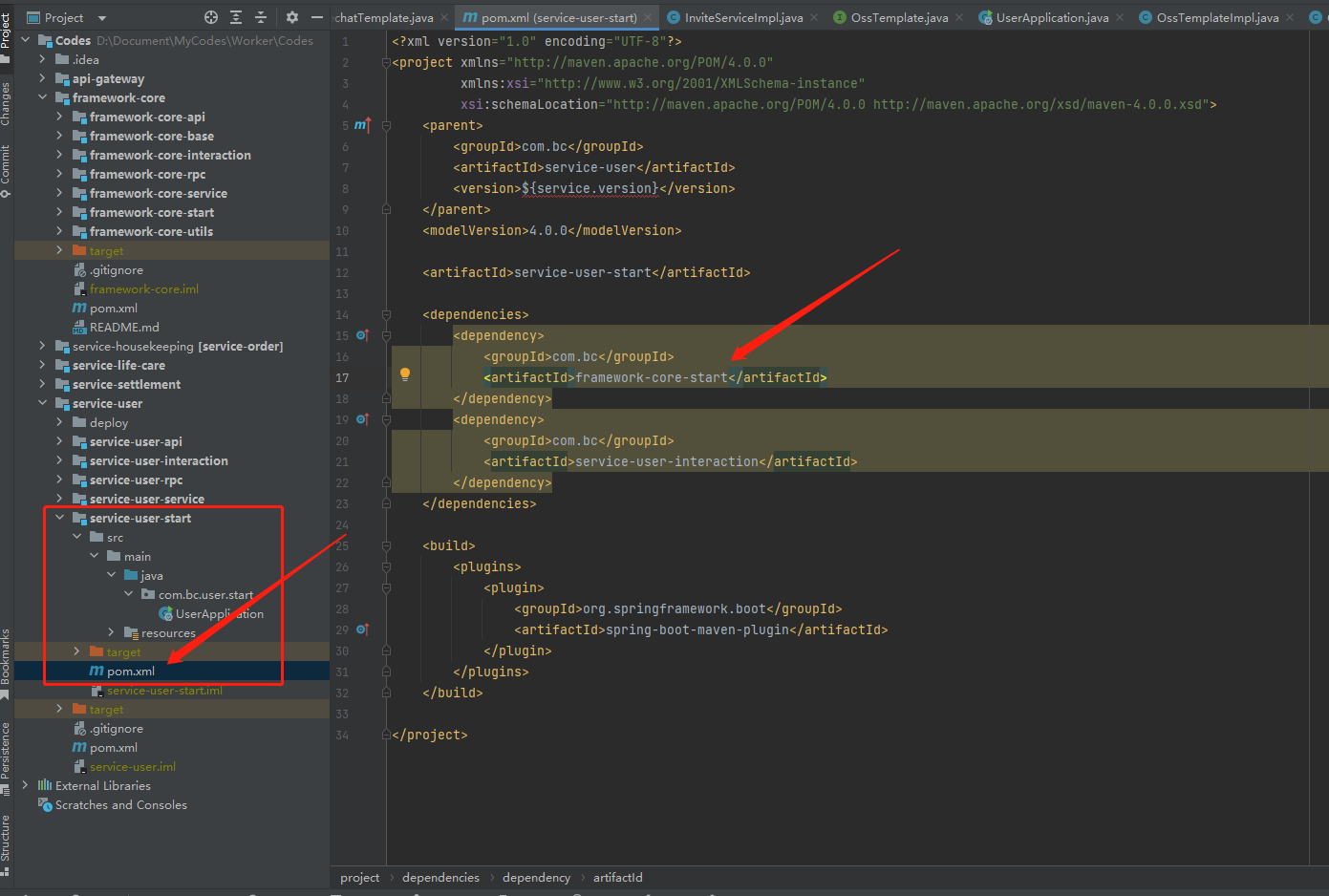The image size is (1329, 896).
Task: Select service-user-start.iml file
Action: pyautogui.click(x=164, y=690)
